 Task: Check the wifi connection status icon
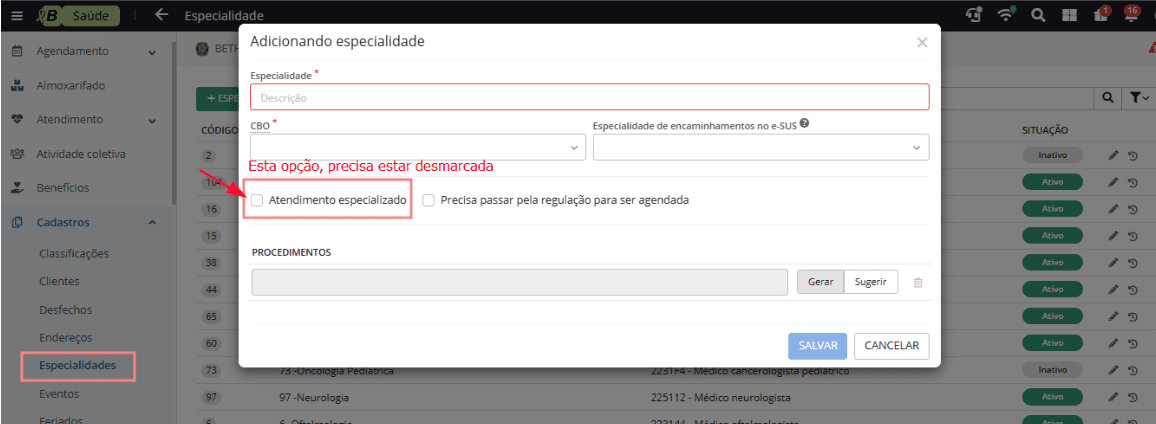pos(1006,15)
